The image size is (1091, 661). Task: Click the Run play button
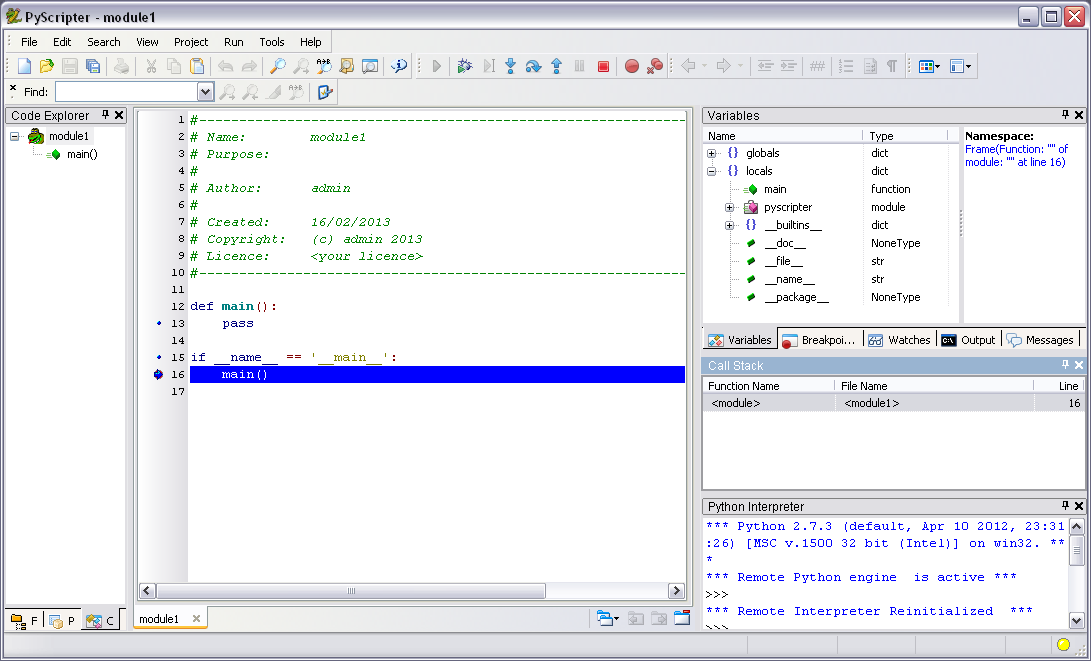click(x=436, y=66)
